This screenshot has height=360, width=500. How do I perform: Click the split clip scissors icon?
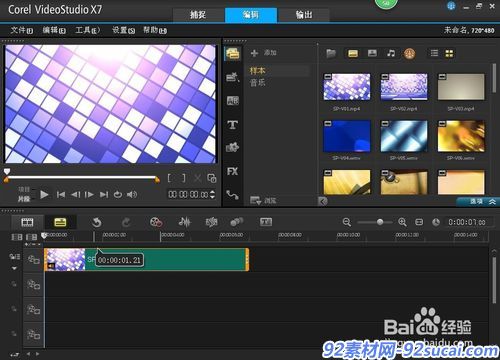tap(198, 178)
